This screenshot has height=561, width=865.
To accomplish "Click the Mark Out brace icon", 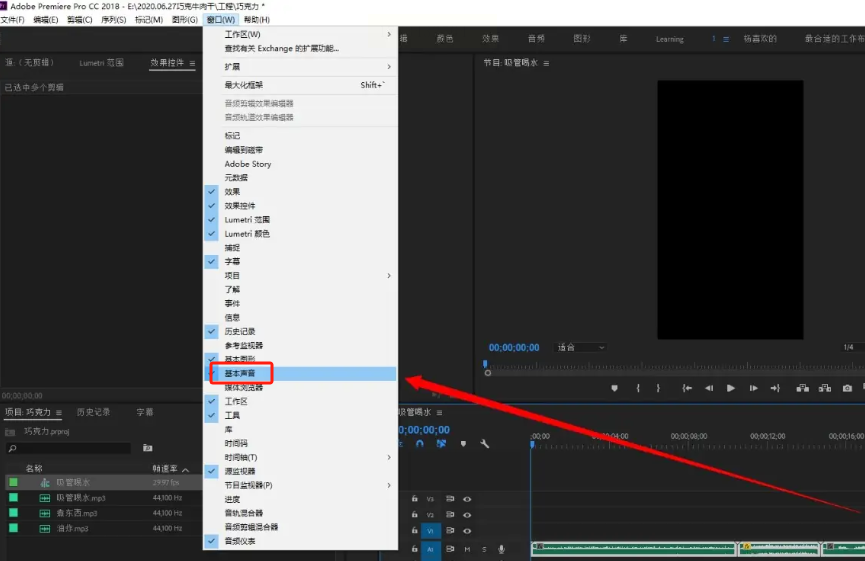I will point(658,388).
